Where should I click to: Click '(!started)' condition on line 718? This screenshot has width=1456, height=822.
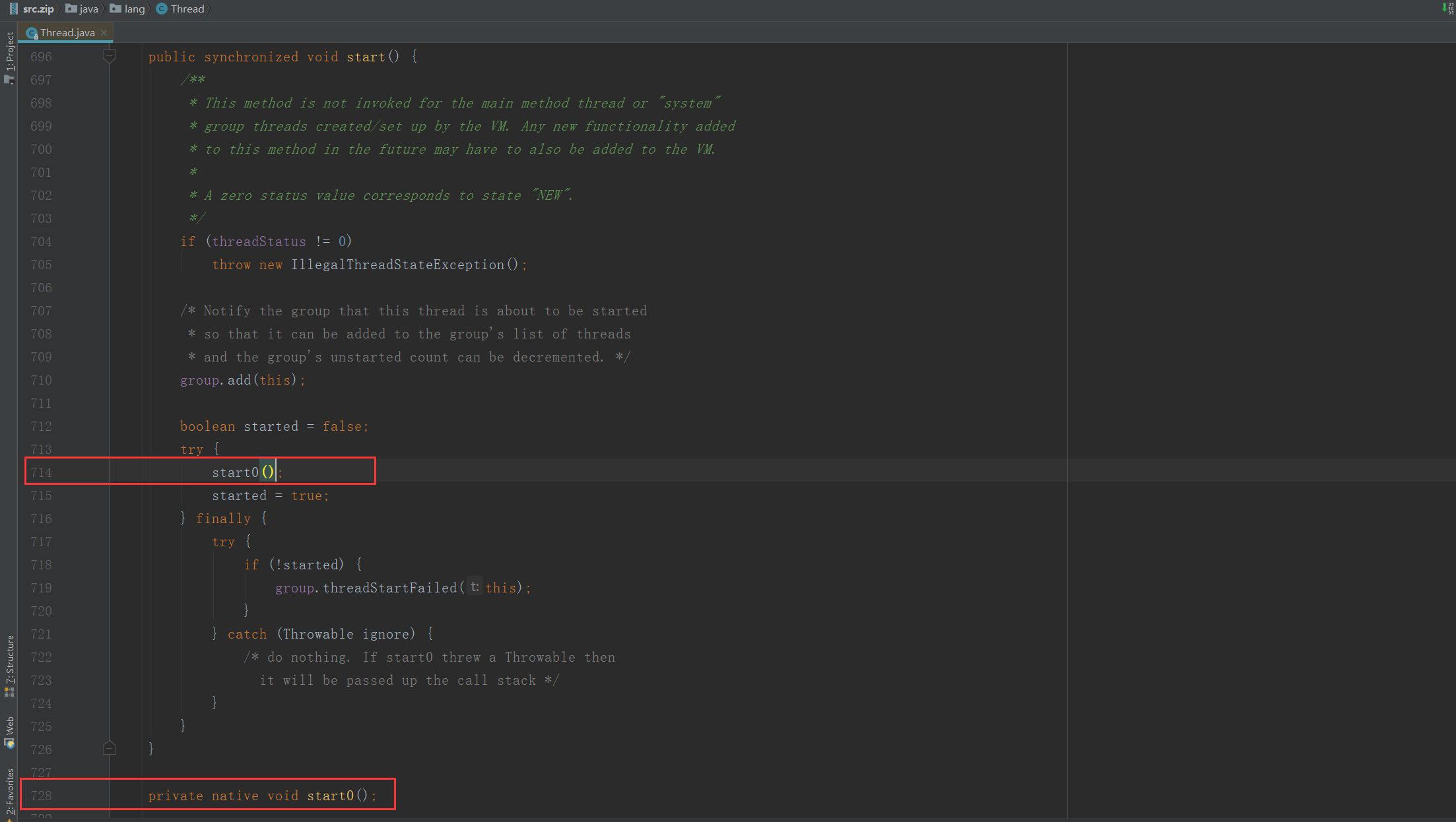point(306,565)
